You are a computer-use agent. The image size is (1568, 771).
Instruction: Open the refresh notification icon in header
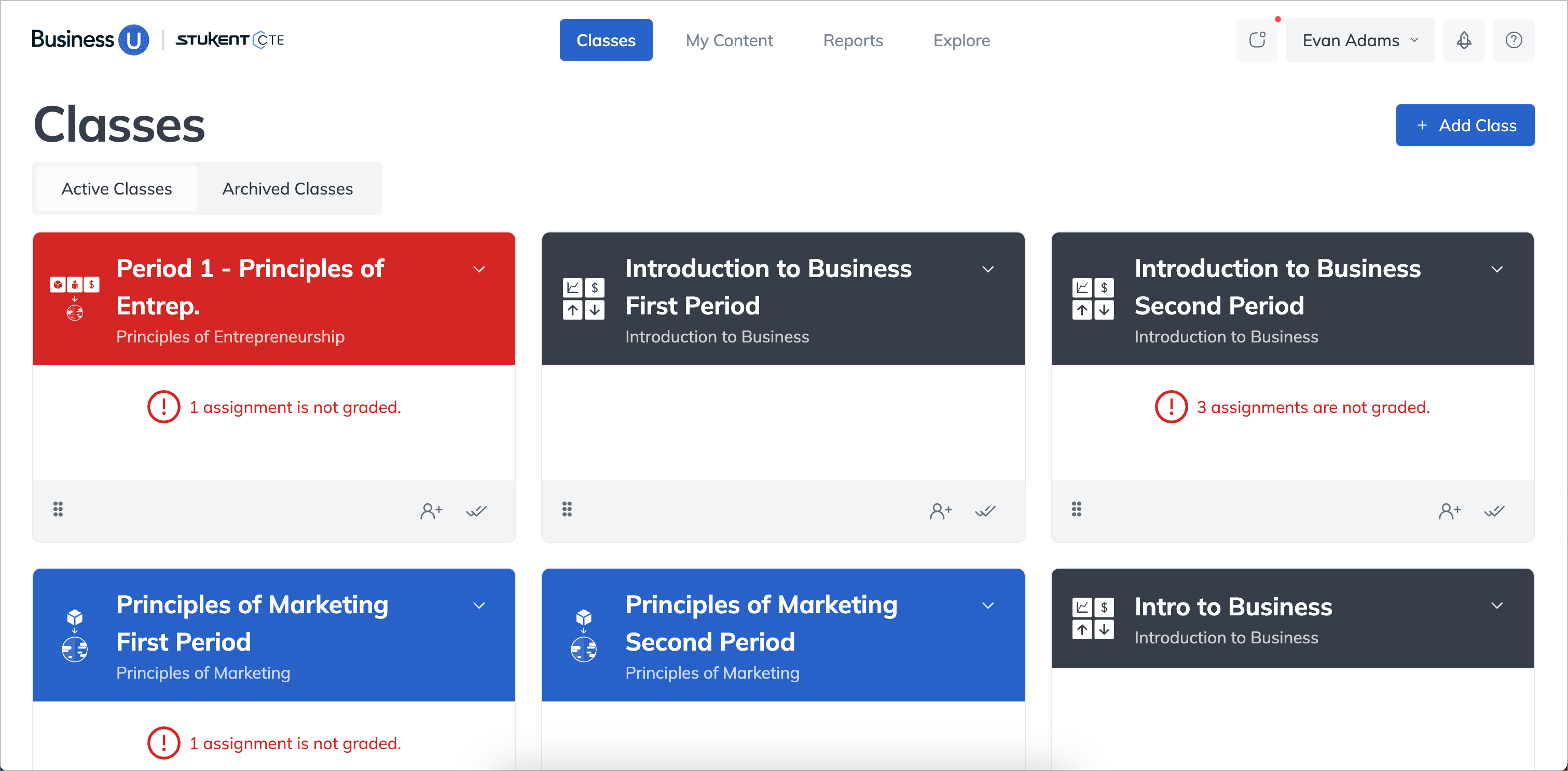point(1257,40)
